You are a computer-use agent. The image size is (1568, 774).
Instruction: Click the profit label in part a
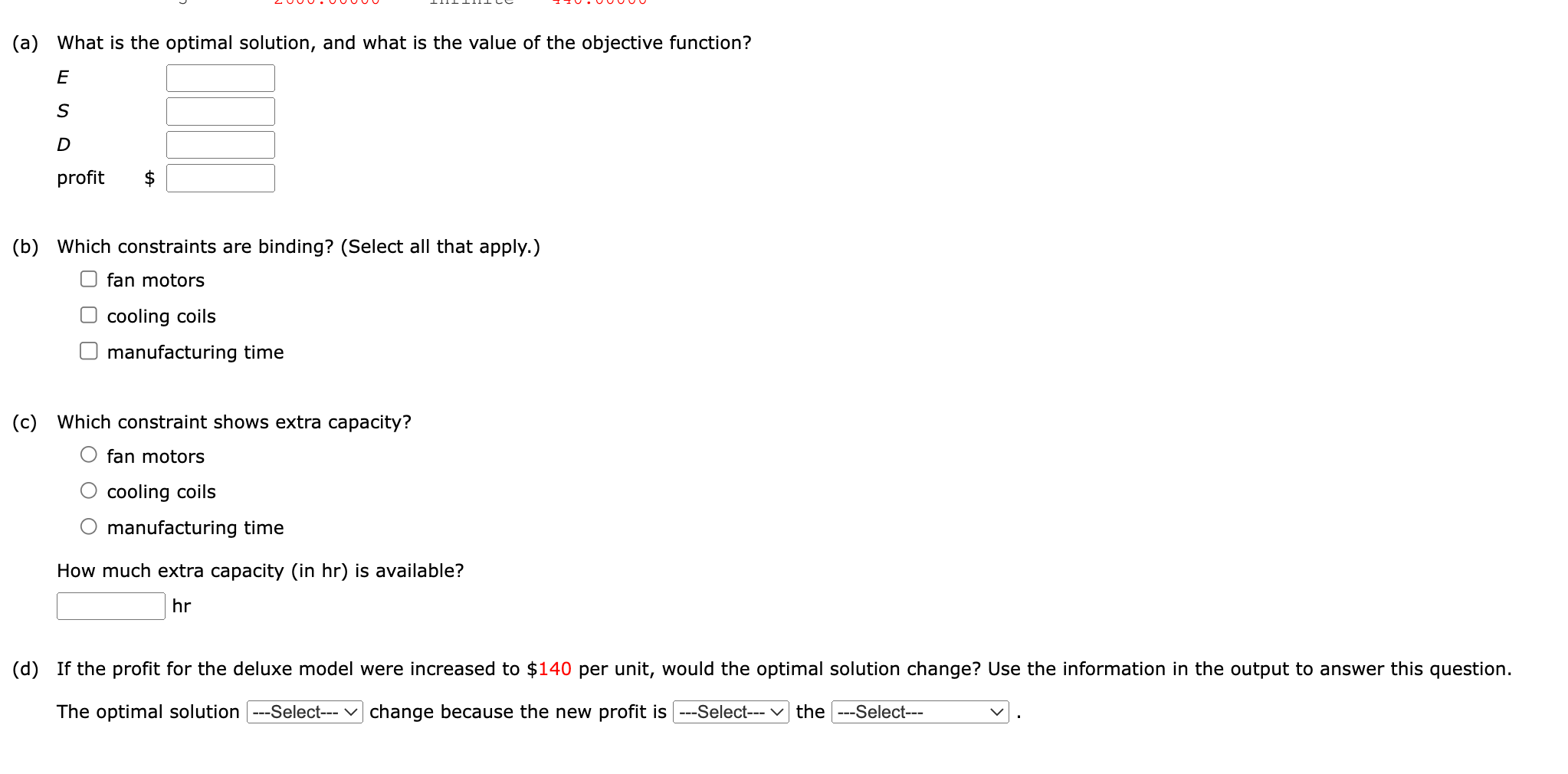coord(80,178)
